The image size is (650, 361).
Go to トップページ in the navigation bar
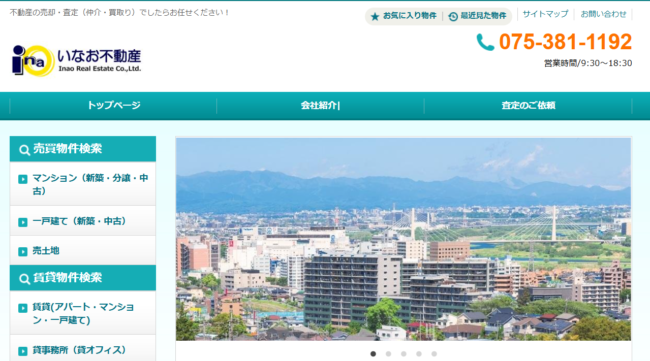click(x=114, y=106)
